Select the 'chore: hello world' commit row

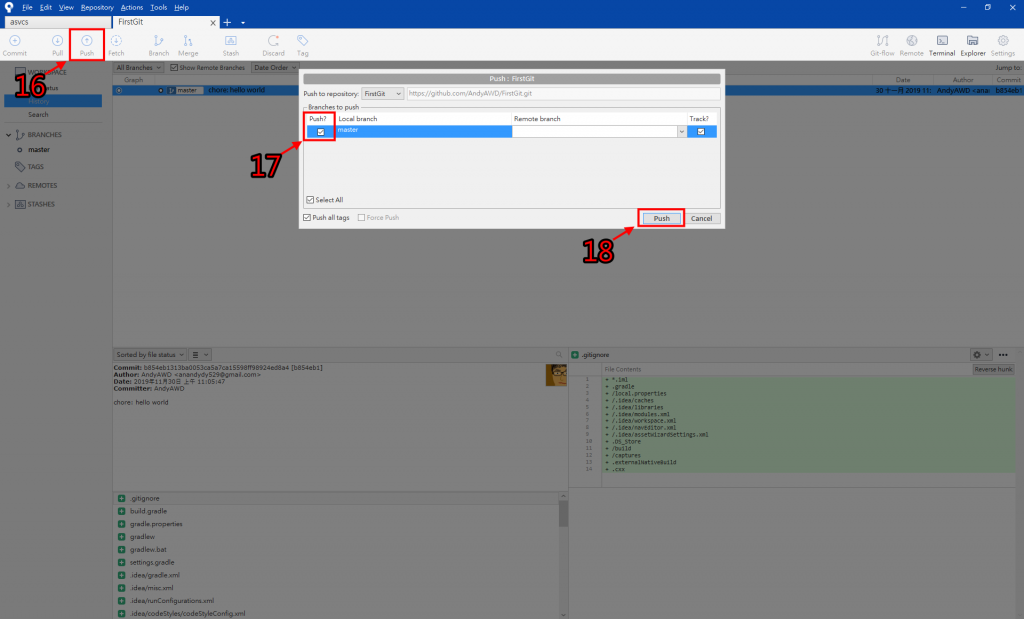tap(568, 90)
